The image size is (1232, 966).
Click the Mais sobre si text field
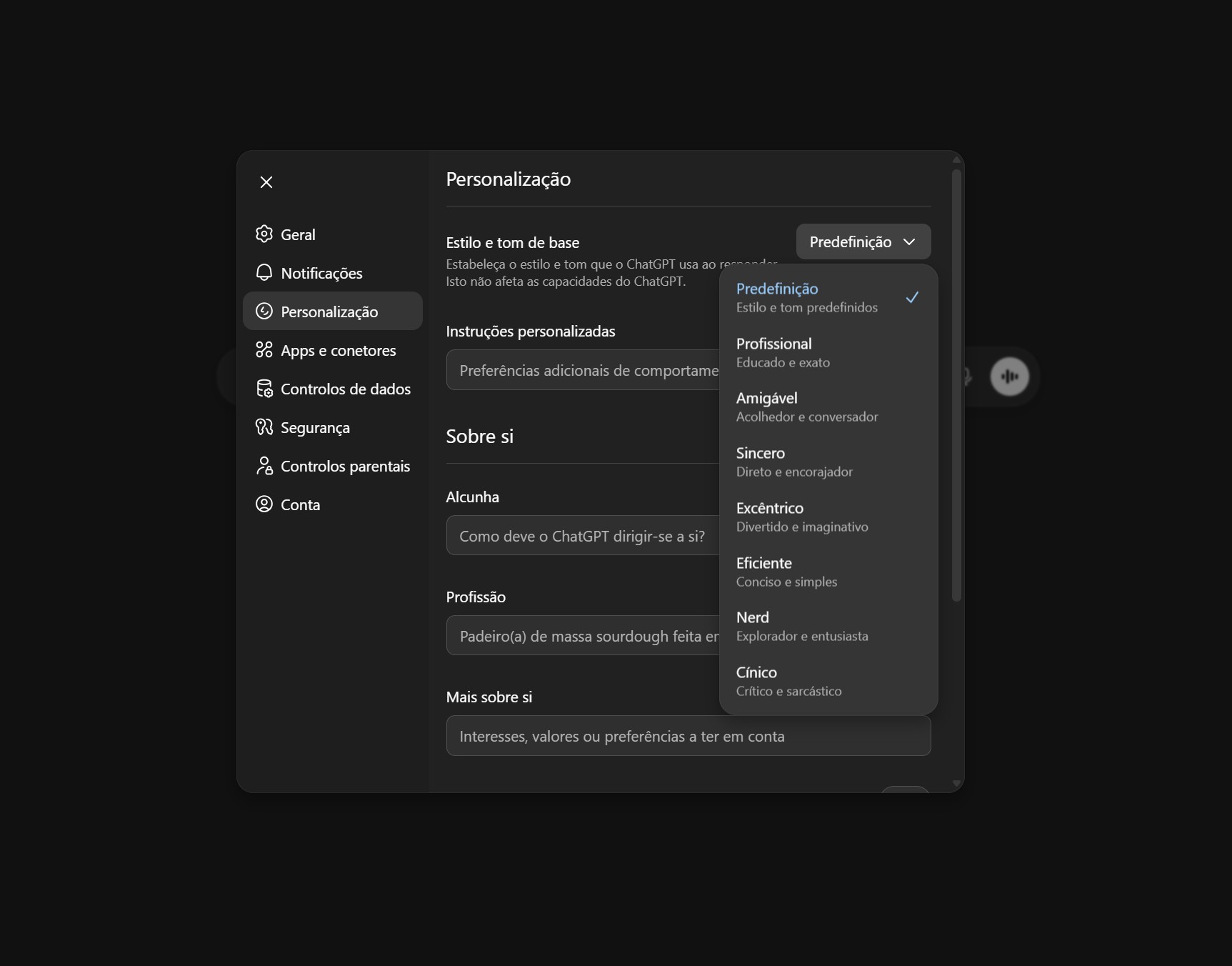coord(688,736)
